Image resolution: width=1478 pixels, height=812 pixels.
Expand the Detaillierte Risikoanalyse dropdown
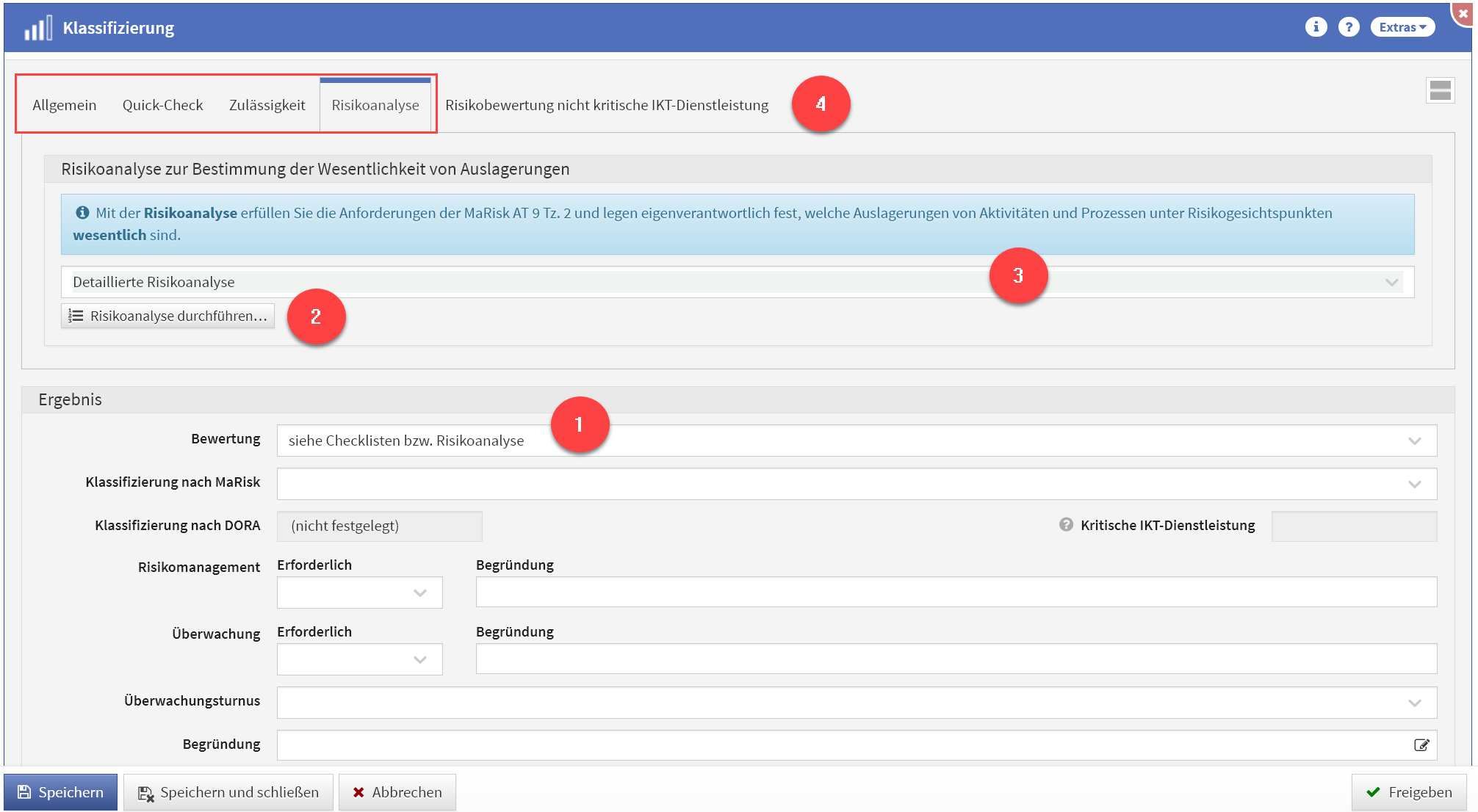pos(1391,283)
